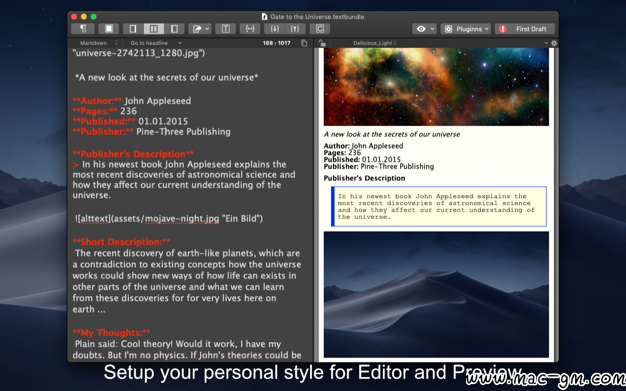Toggle the preview lock icon
626x391 pixels.
point(322,43)
